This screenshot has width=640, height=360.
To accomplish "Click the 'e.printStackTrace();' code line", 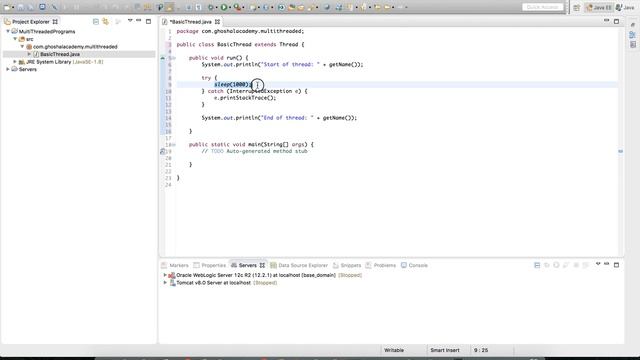I will pyautogui.click(x=245, y=98).
